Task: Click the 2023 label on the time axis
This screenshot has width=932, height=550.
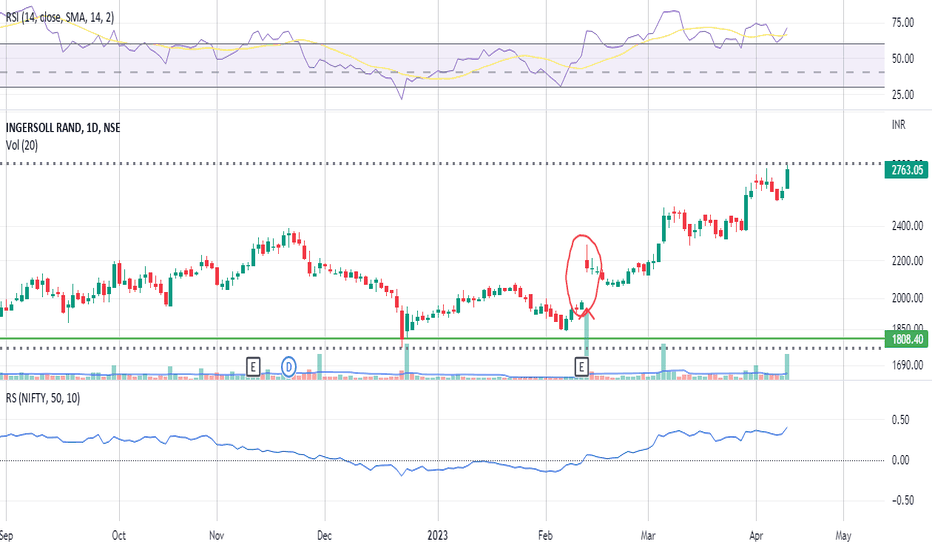Action: coord(437,536)
